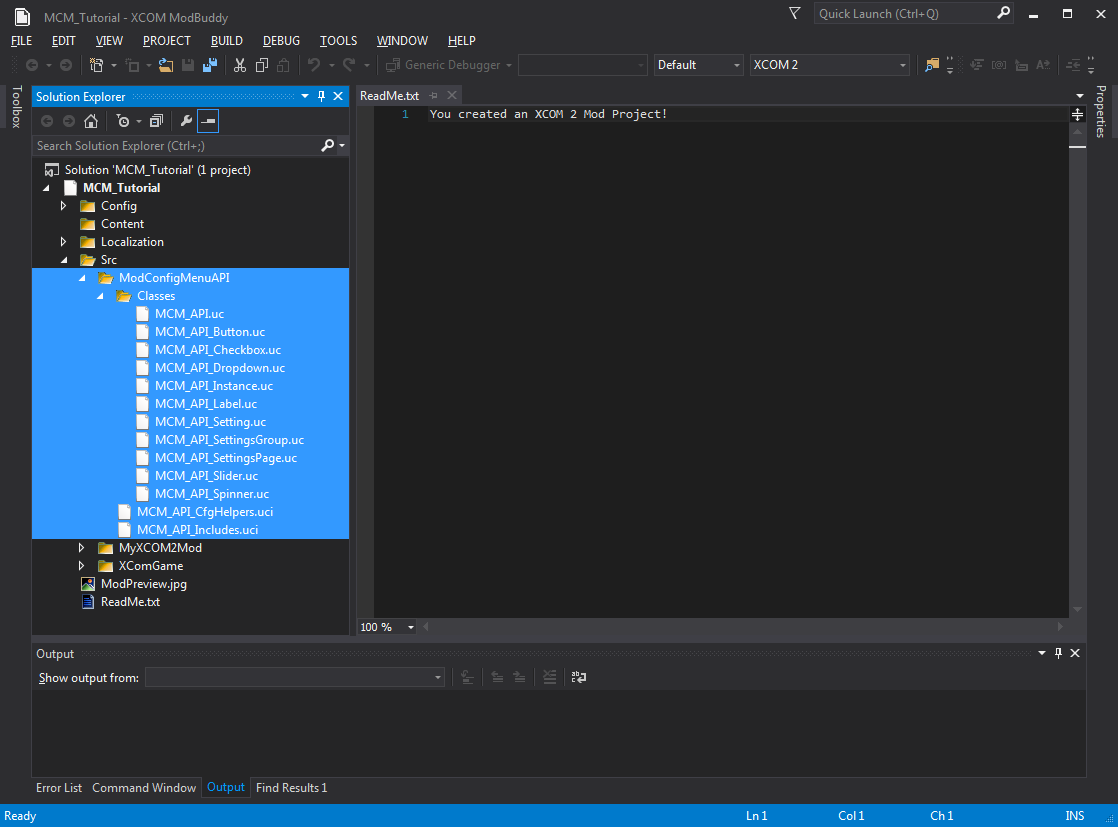Close the Output panel

(1075, 653)
